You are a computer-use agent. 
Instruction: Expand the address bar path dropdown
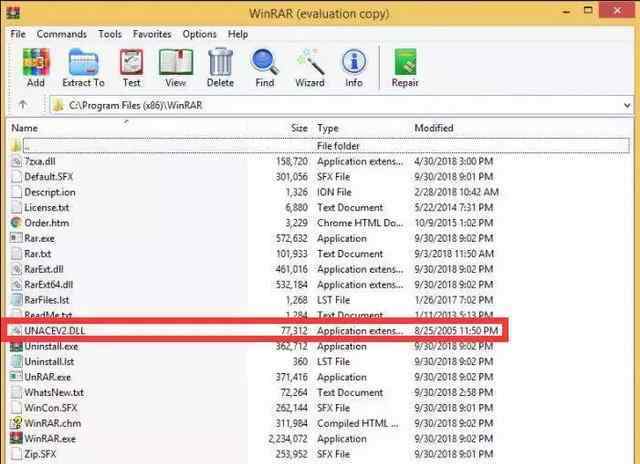click(627, 105)
